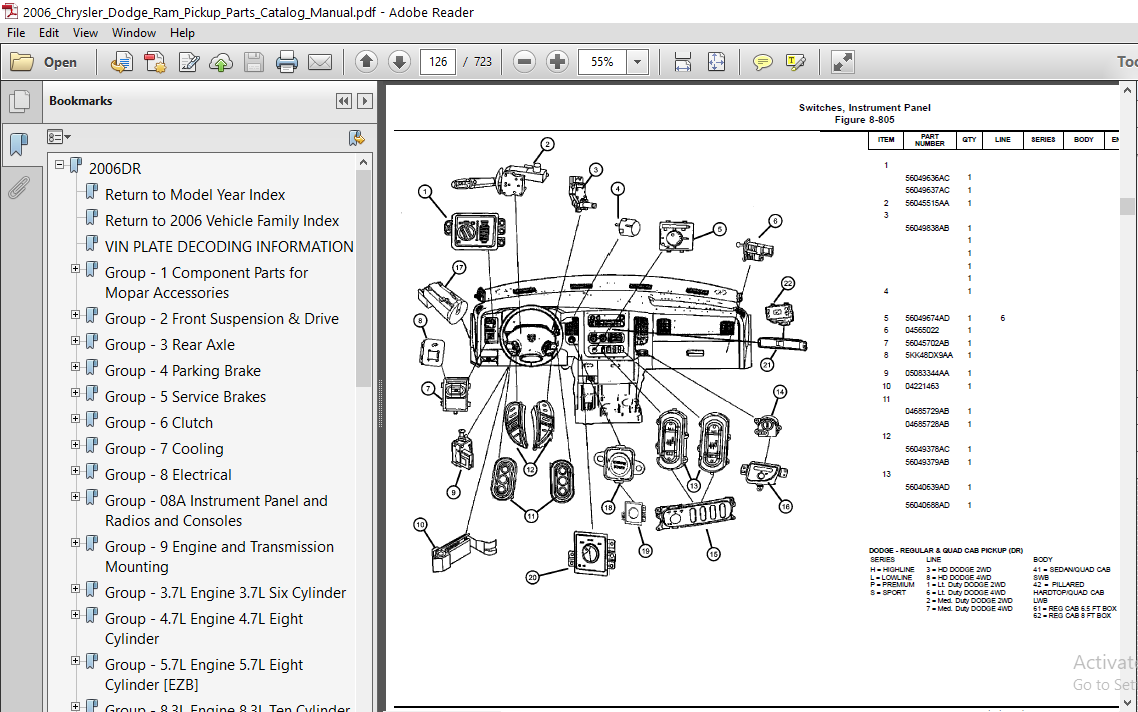
Task: Open the bookmark options dropdown menu
Action: pos(59,137)
